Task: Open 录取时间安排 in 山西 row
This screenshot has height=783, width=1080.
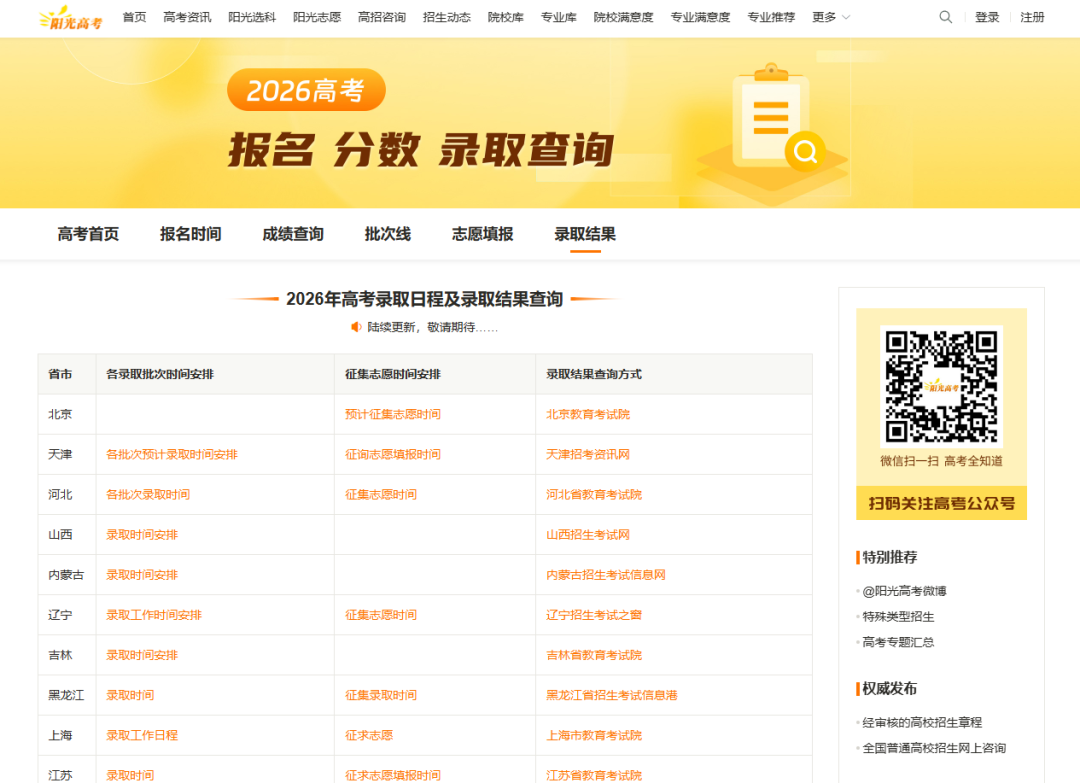Action: [x=142, y=535]
